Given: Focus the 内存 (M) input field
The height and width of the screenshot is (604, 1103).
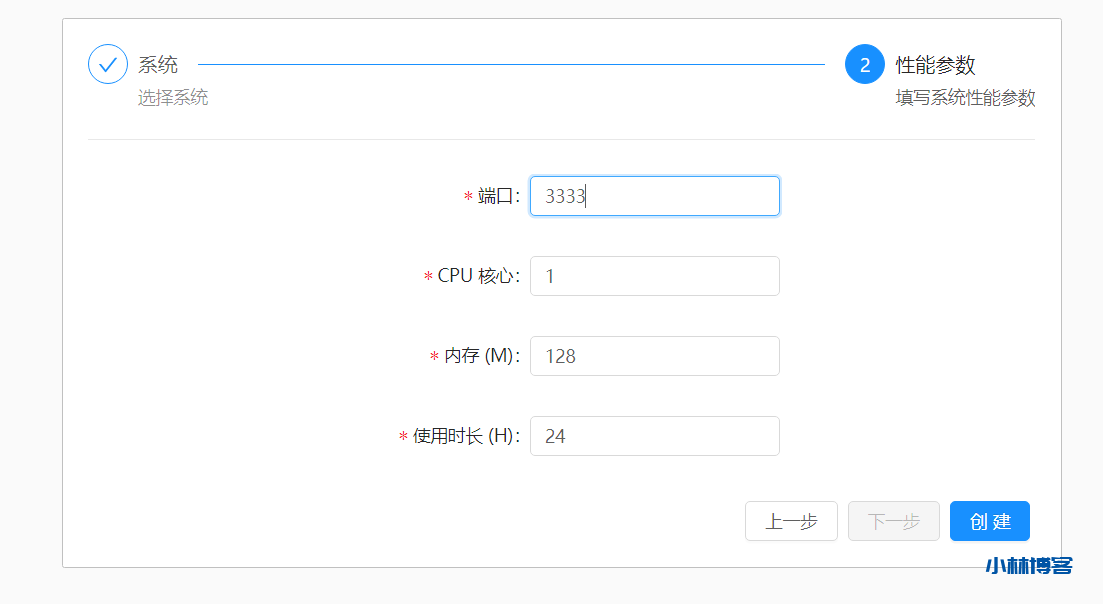Looking at the screenshot, I should (x=654, y=356).
